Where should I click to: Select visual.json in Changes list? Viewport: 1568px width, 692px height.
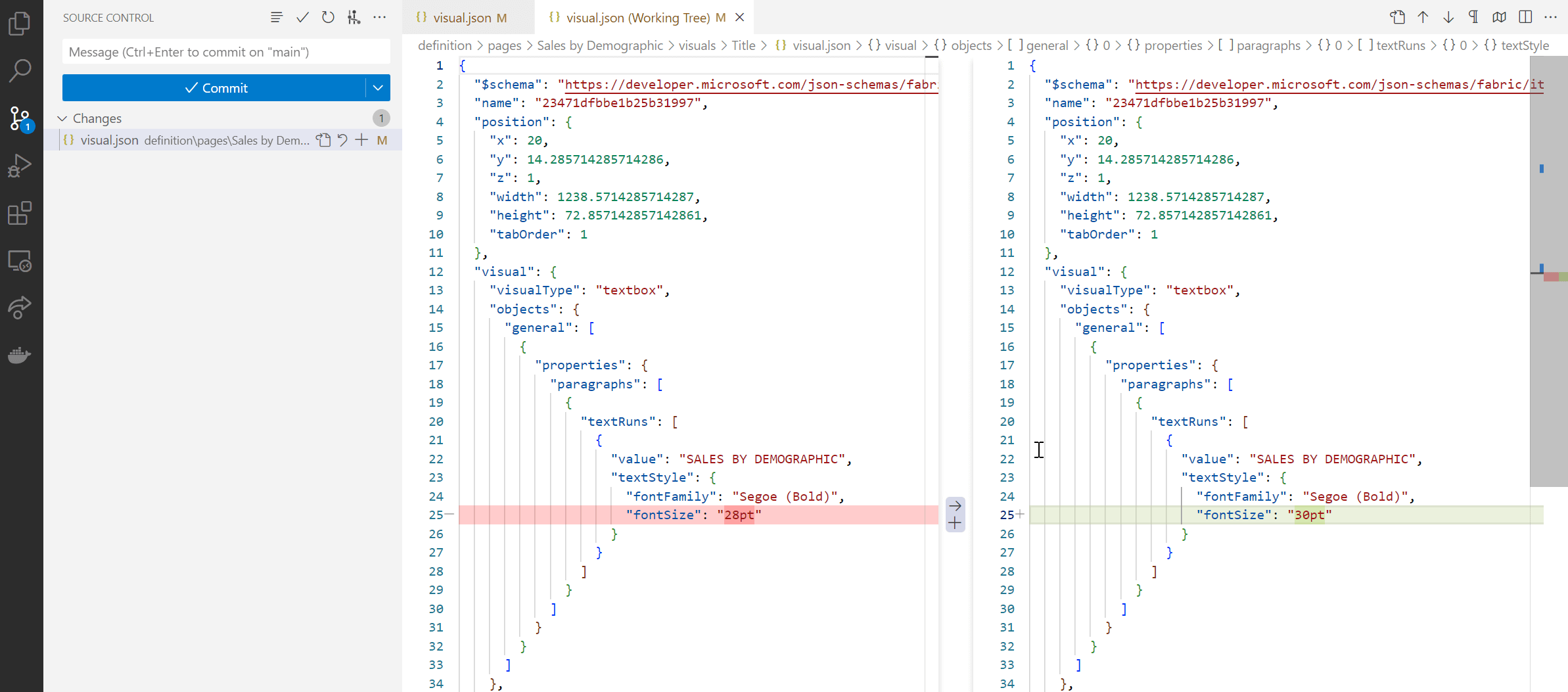tap(223, 140)
